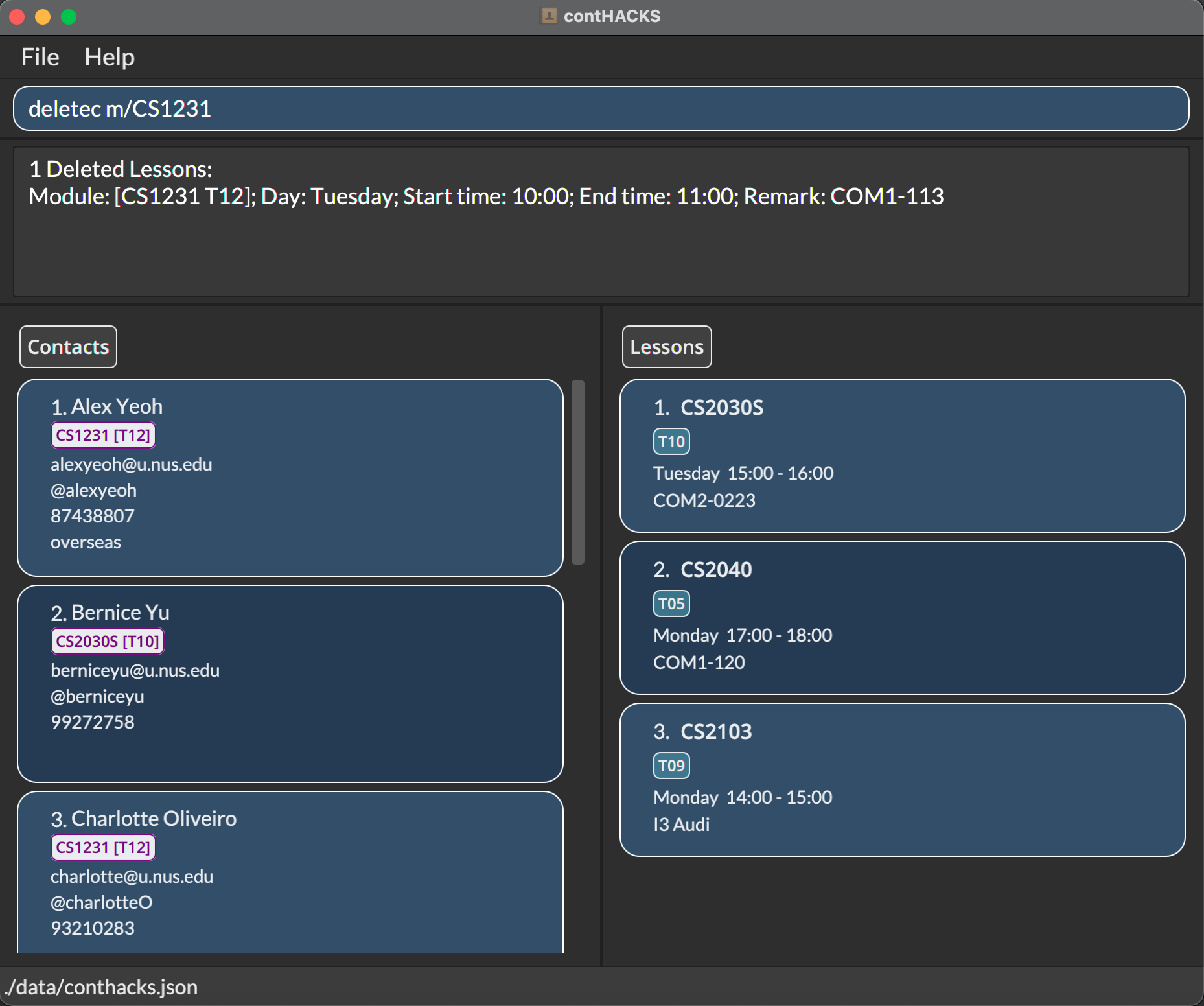Click the T10 tag on CS2030S lesson
1204x1006 pixels.
pyautogui.click(x=671, y=441)
